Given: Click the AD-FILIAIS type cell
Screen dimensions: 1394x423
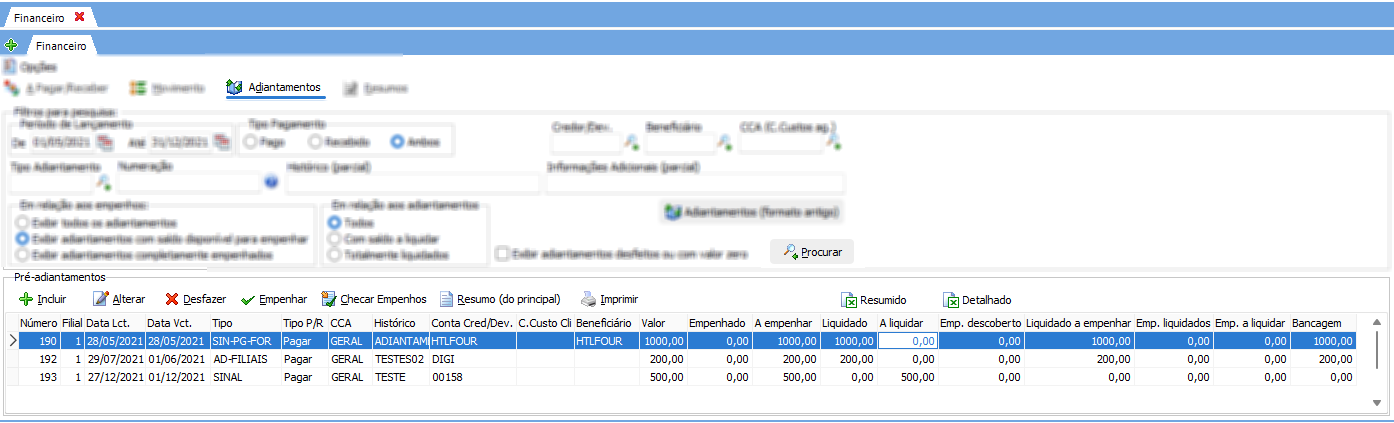Looking at the screenshot, I should click(244, 358).
